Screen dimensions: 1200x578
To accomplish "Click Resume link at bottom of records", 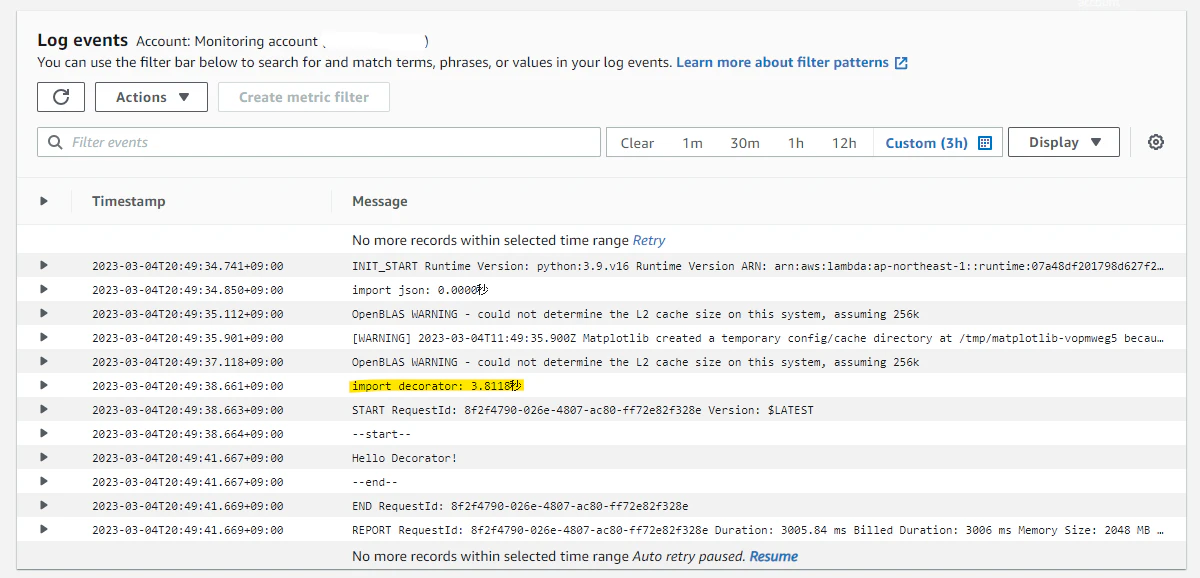I will click(774, 556).
